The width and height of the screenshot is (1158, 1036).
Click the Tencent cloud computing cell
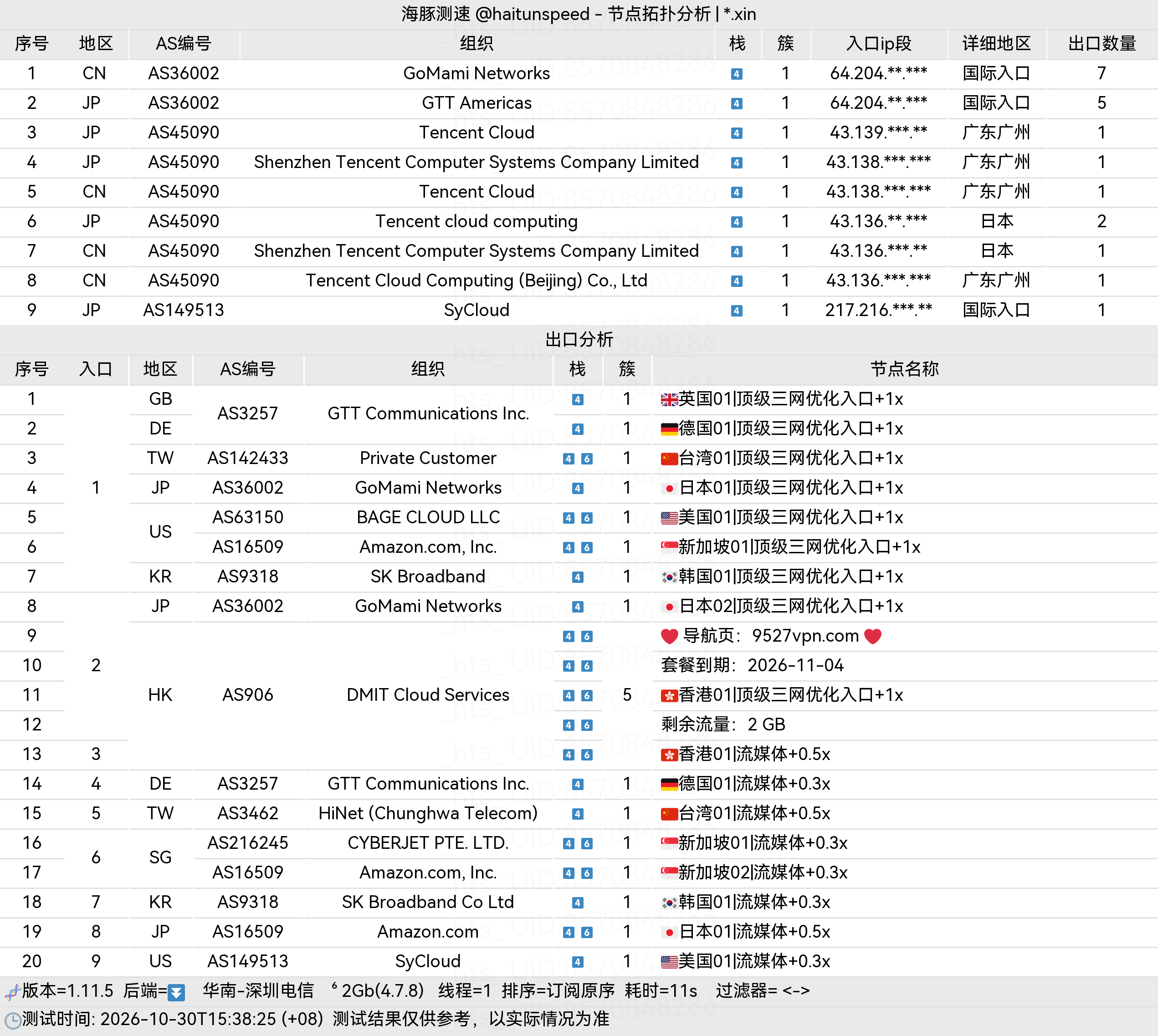click(477, 221)
